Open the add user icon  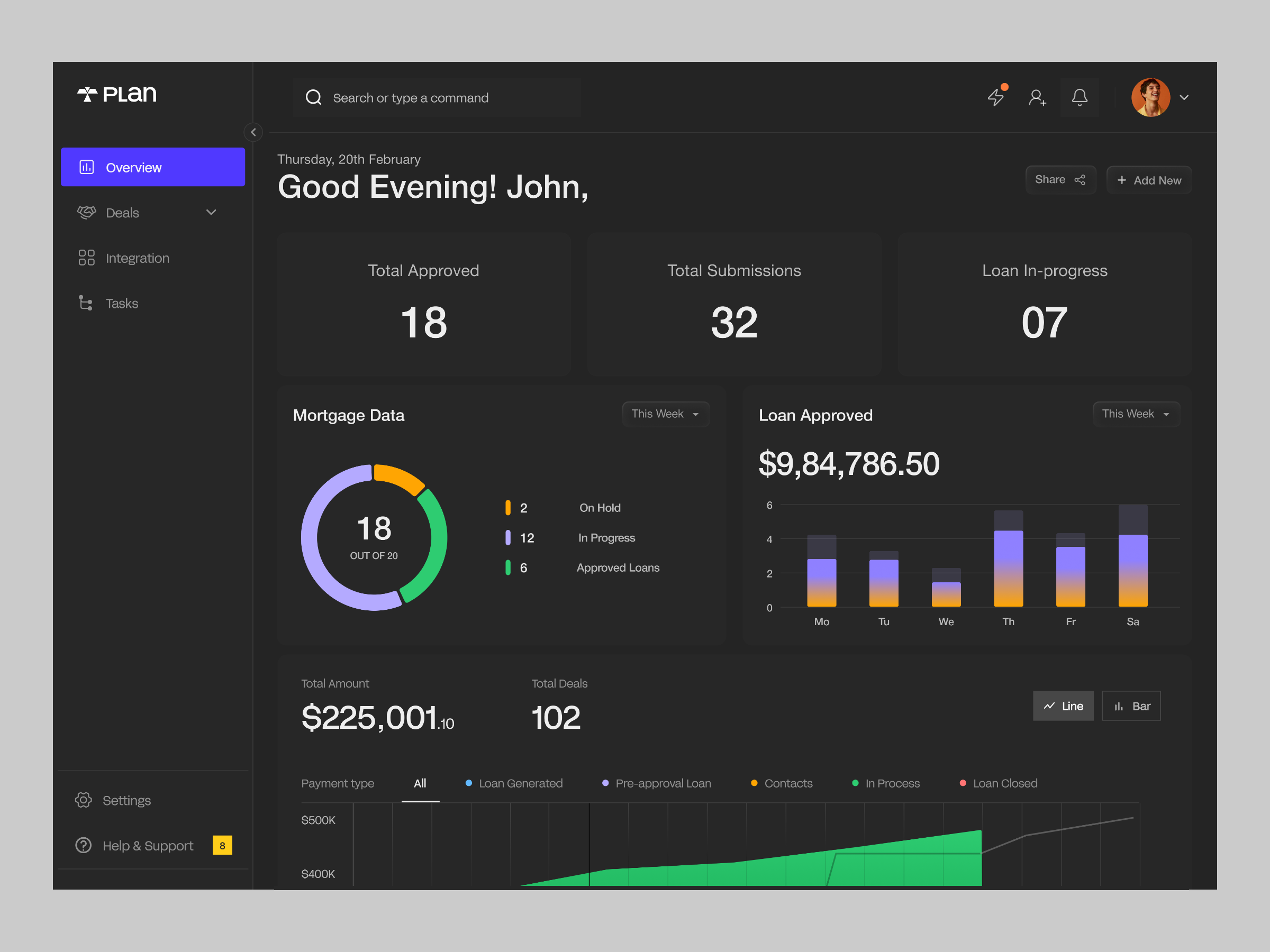point(1038,97)
